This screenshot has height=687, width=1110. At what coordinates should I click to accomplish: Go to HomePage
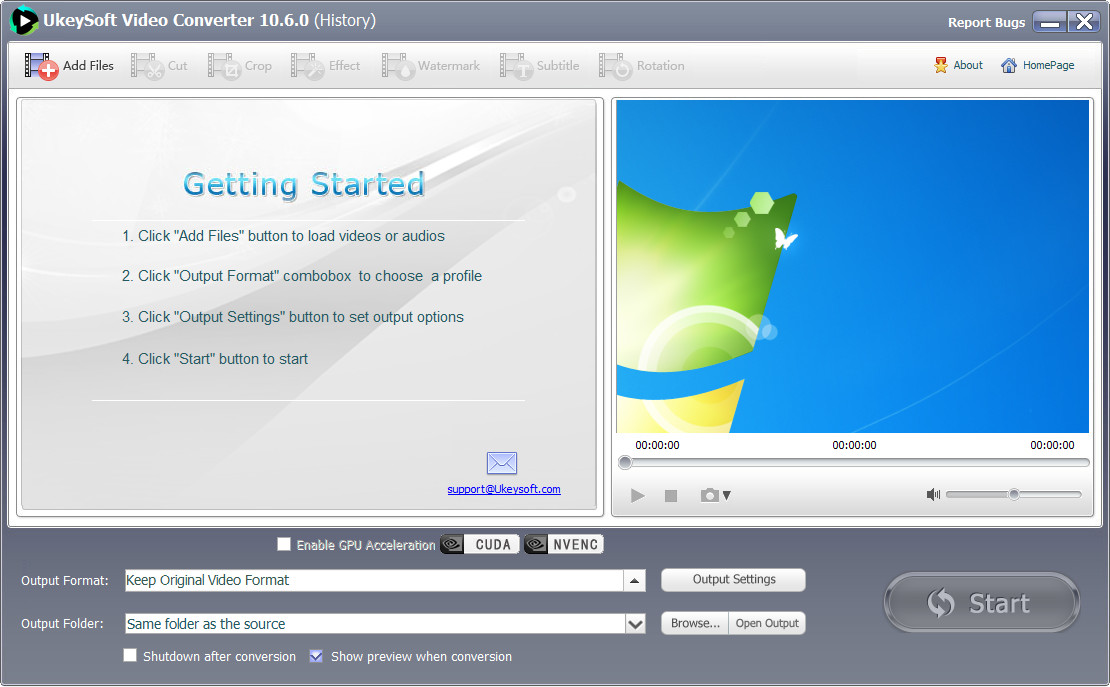point(1038,65)
